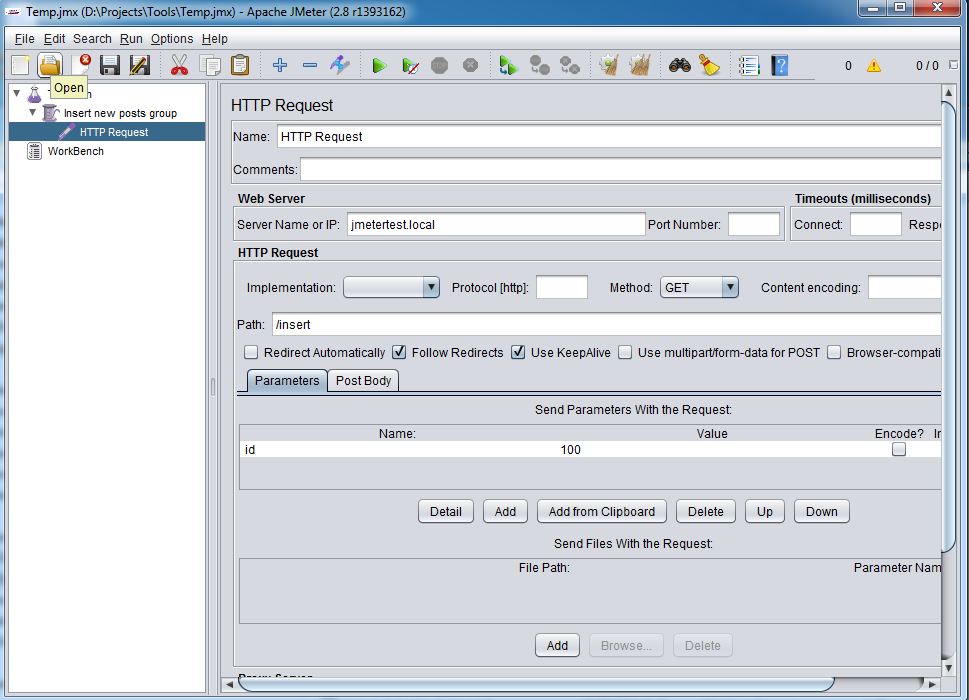
Task: Open the Method dropdown showing GET
Action: coord(699,288)
